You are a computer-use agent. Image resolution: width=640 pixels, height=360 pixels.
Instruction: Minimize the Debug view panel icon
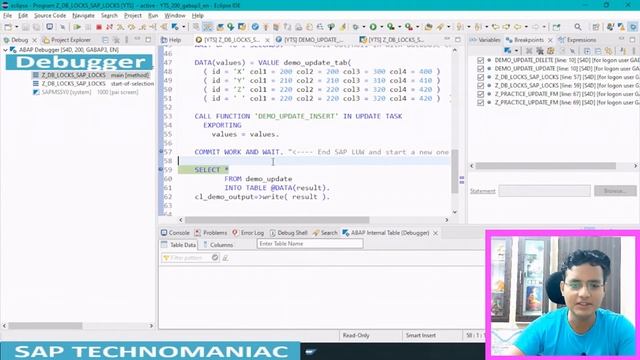(138, 40)
